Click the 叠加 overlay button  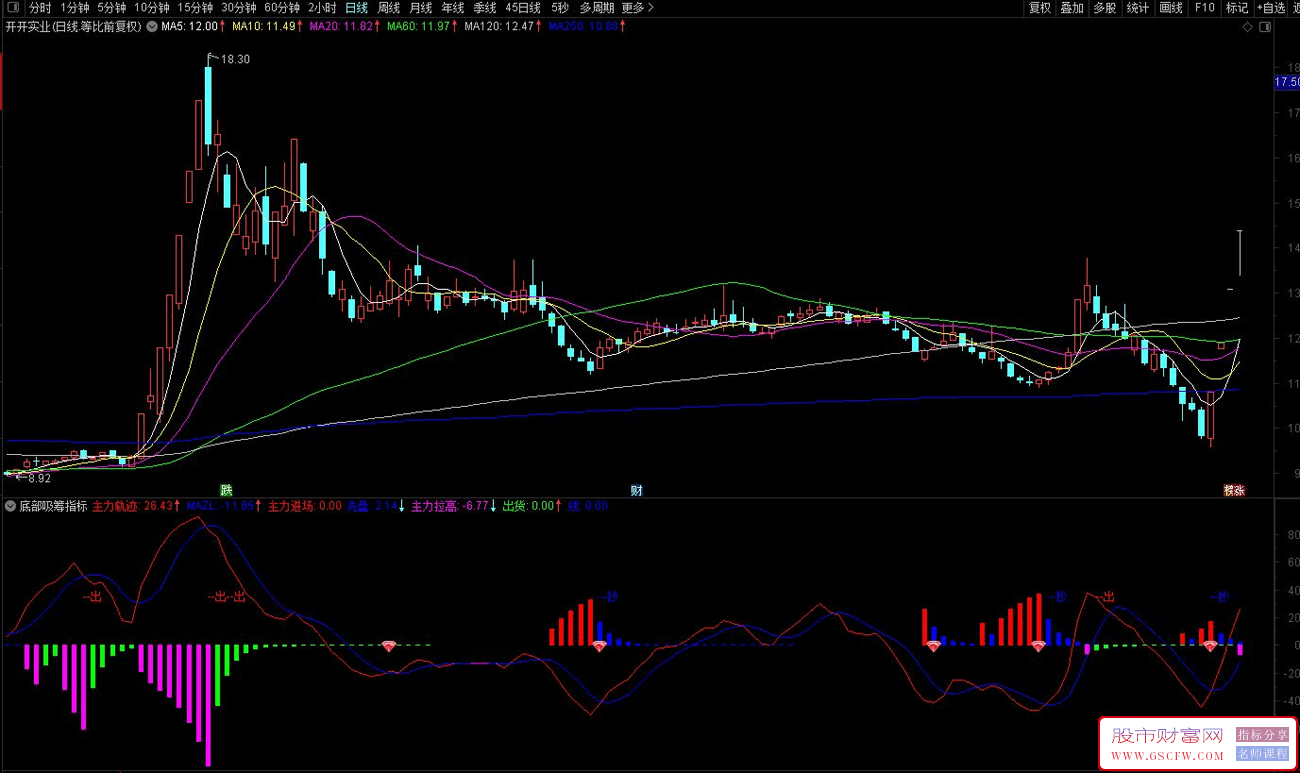click(x=1072, y=8)
